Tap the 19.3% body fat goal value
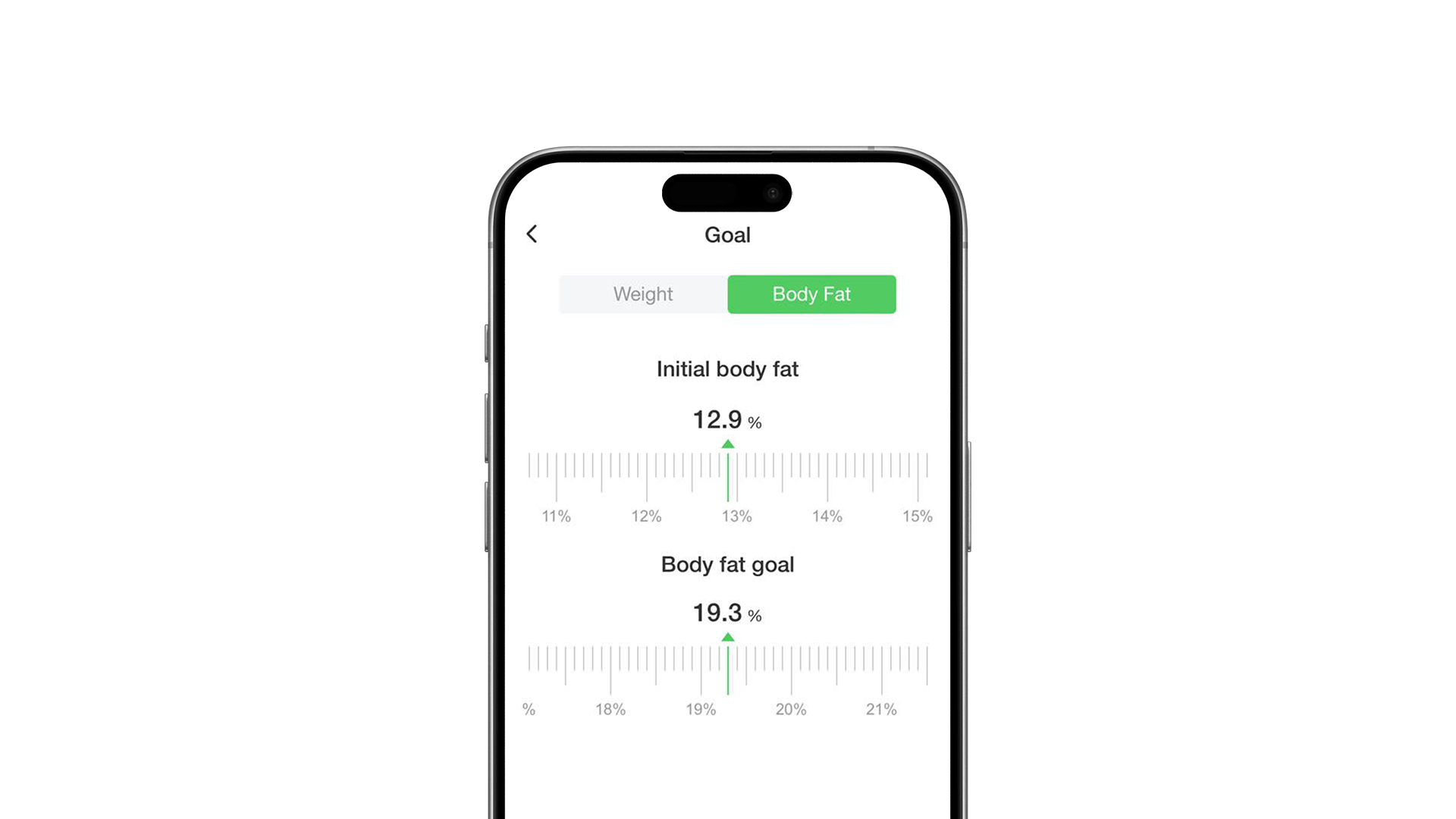Image resolution: width=1456 pixels, height=819 pixels. pyautogui.click(x=727, y=613)
